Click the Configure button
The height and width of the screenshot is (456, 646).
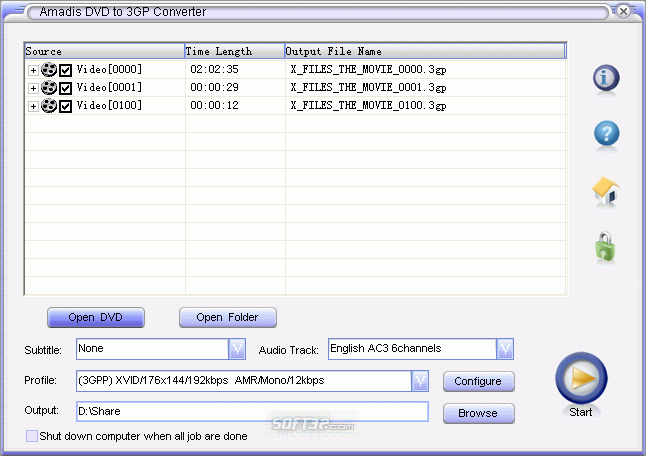point(478,381)
